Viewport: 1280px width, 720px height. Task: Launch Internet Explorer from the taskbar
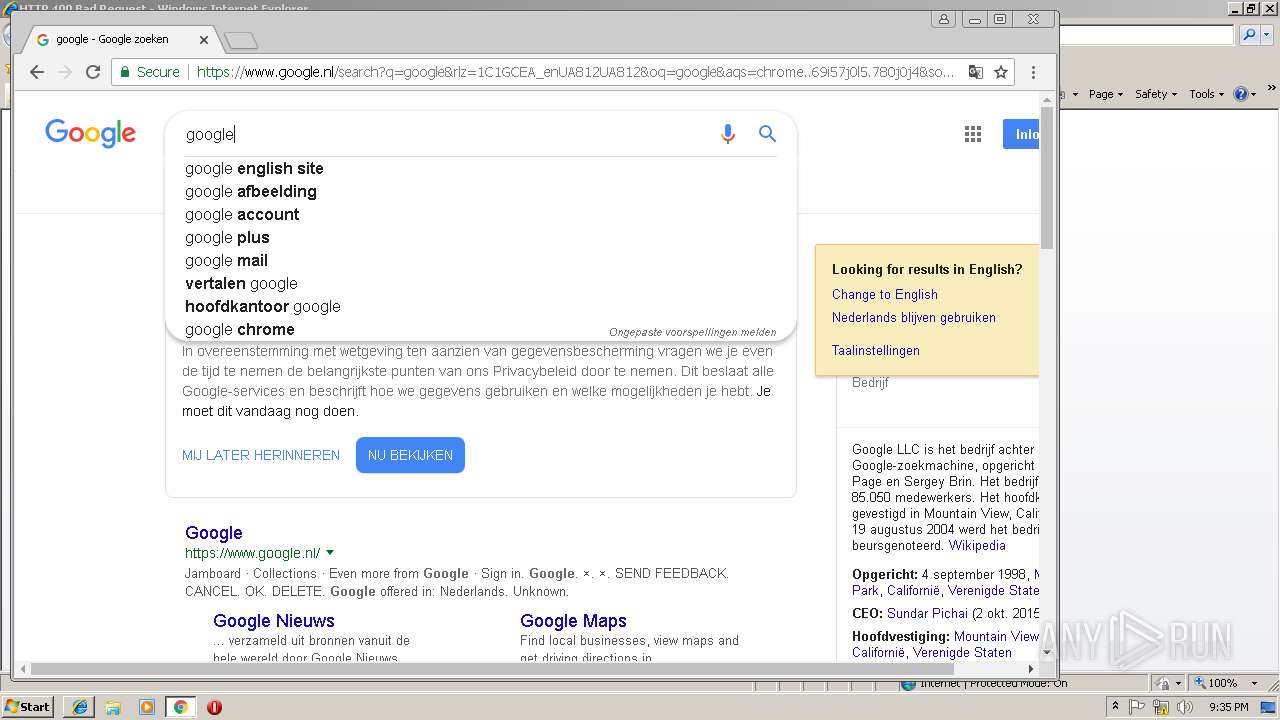tap(79, 707)
